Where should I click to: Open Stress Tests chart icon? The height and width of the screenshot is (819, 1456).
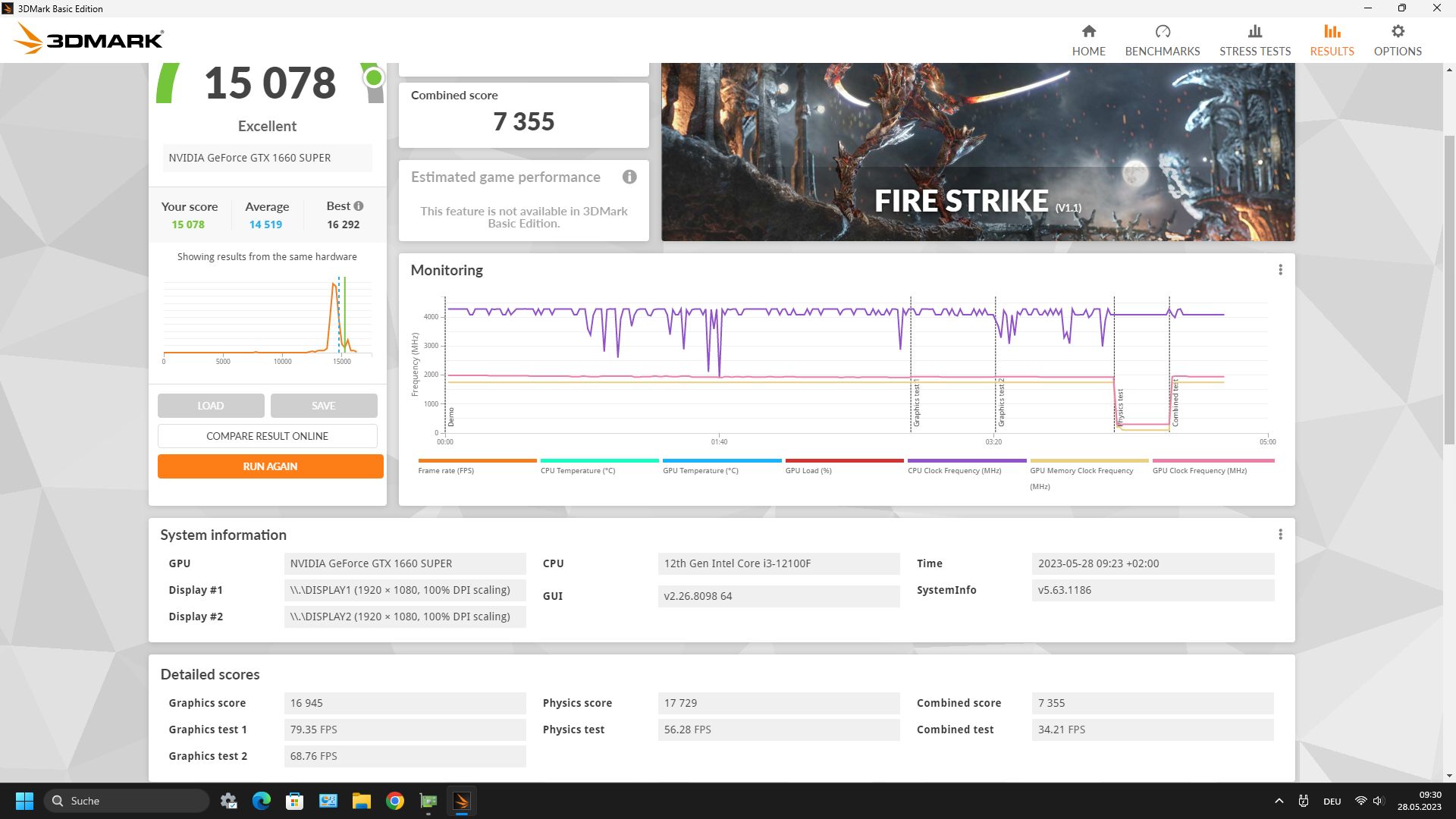pyautogui.click(x=1254, y=32)
